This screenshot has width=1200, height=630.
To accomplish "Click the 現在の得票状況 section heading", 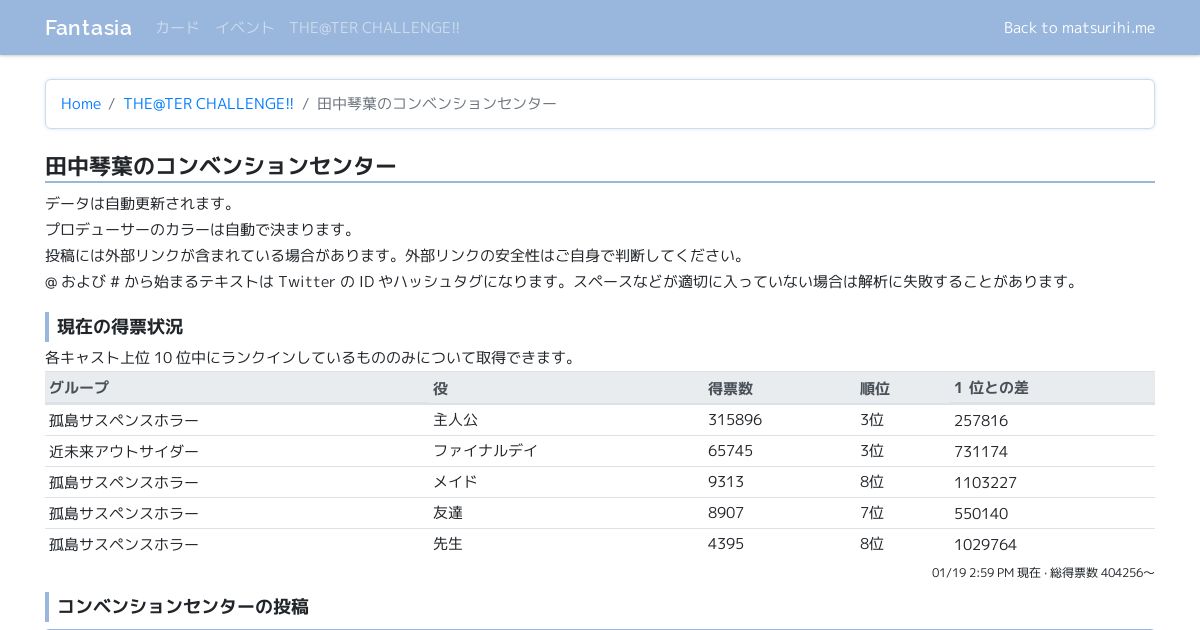I will [120, 327].
